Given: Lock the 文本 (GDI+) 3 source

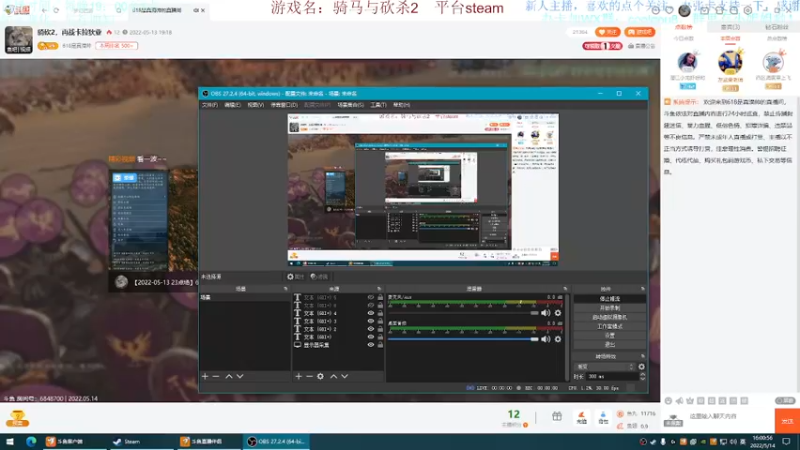Looking at the screenshot, I should [380, 321].
